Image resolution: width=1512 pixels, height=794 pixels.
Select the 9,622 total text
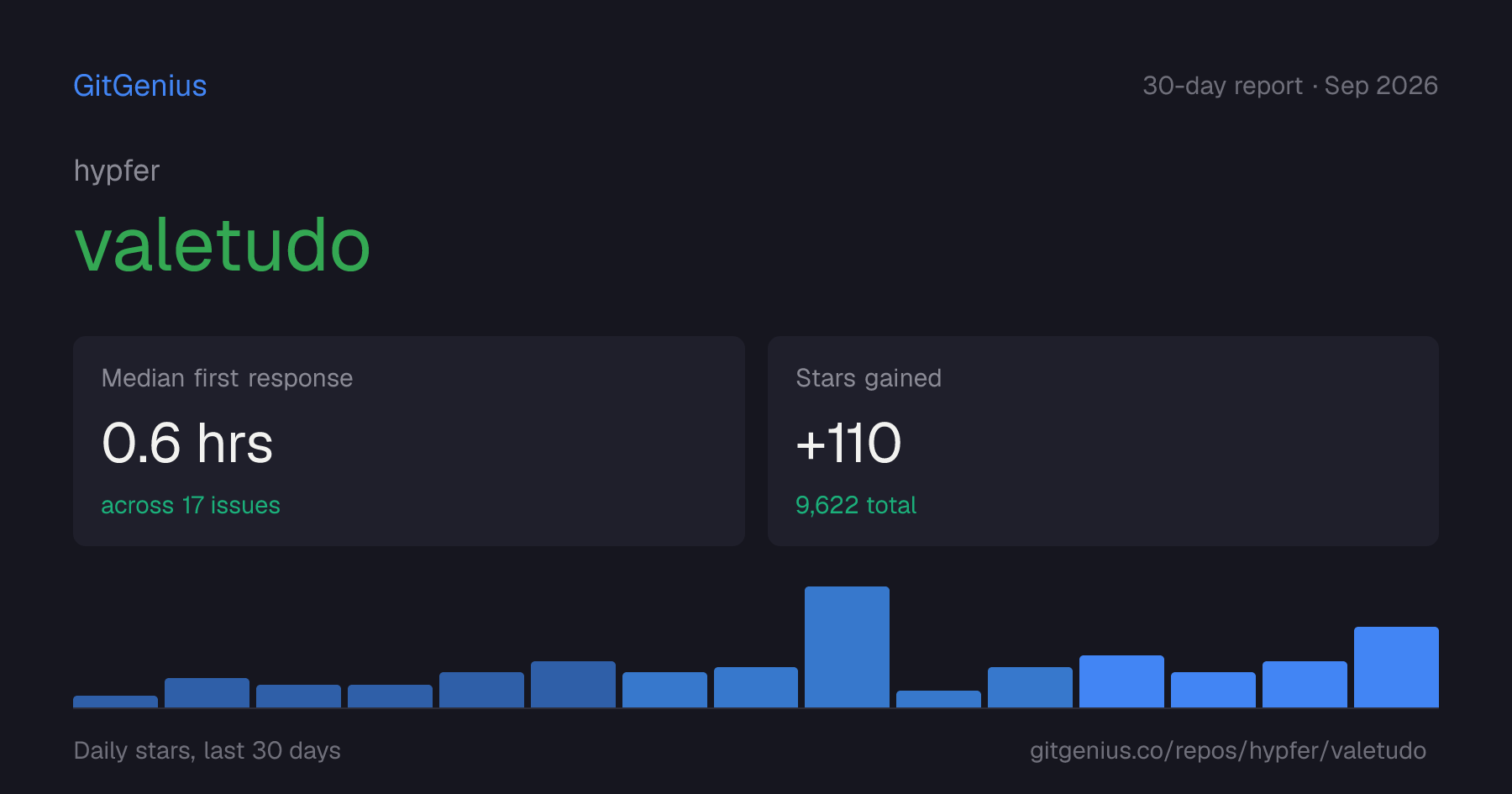pyautogui.click(x=856, y=505)
